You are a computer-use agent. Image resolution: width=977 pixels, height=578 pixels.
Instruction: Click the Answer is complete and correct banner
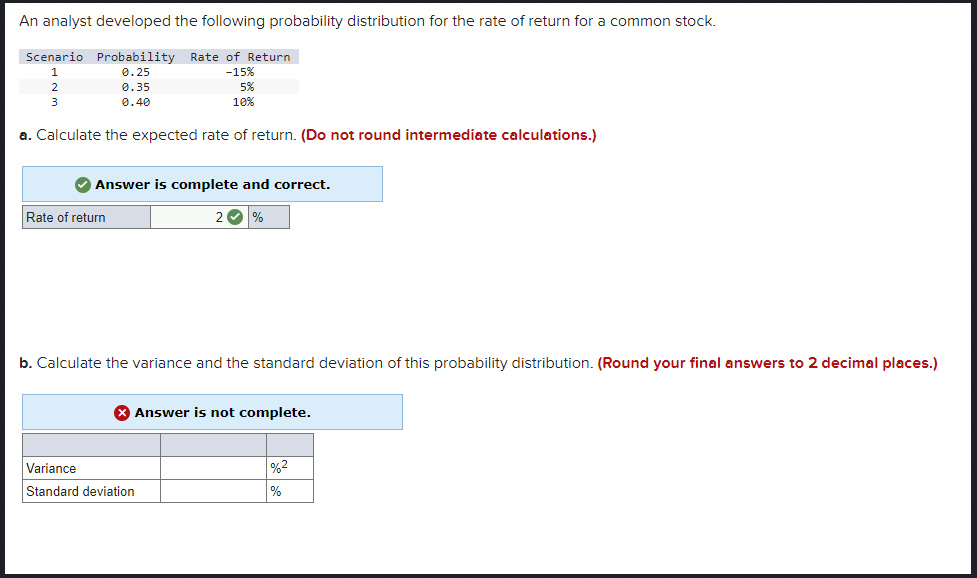202,183
